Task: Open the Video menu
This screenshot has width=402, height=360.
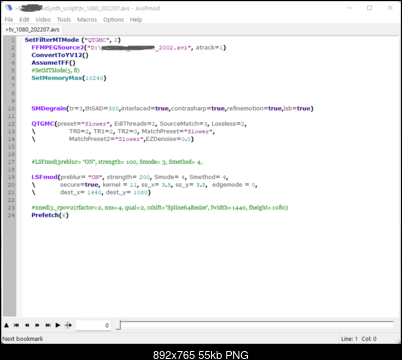Action: click(43, 20)
